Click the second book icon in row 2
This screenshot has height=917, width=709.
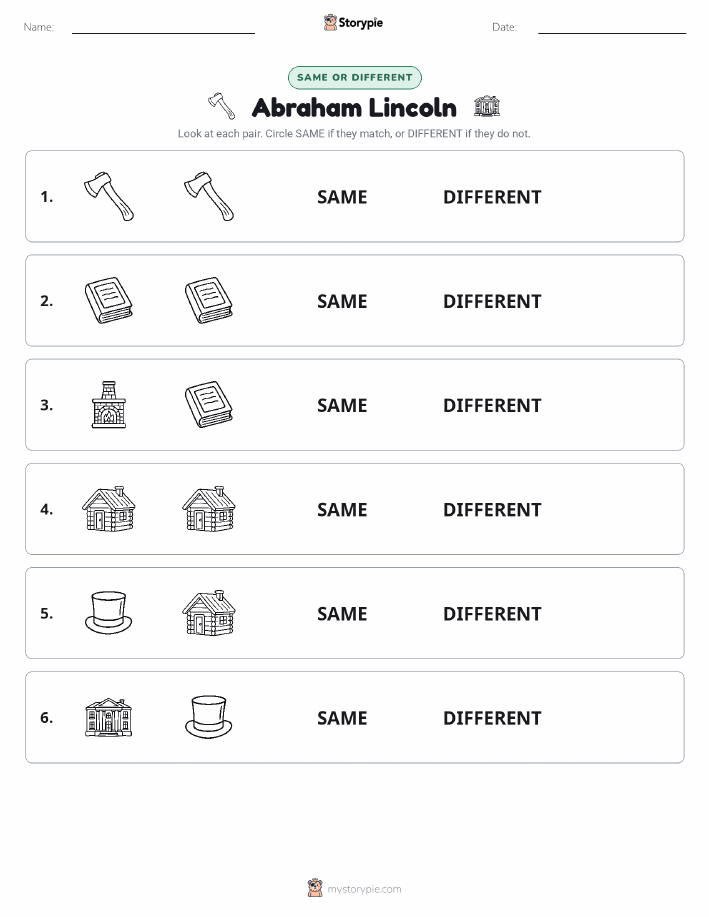[x=209, y=301]
